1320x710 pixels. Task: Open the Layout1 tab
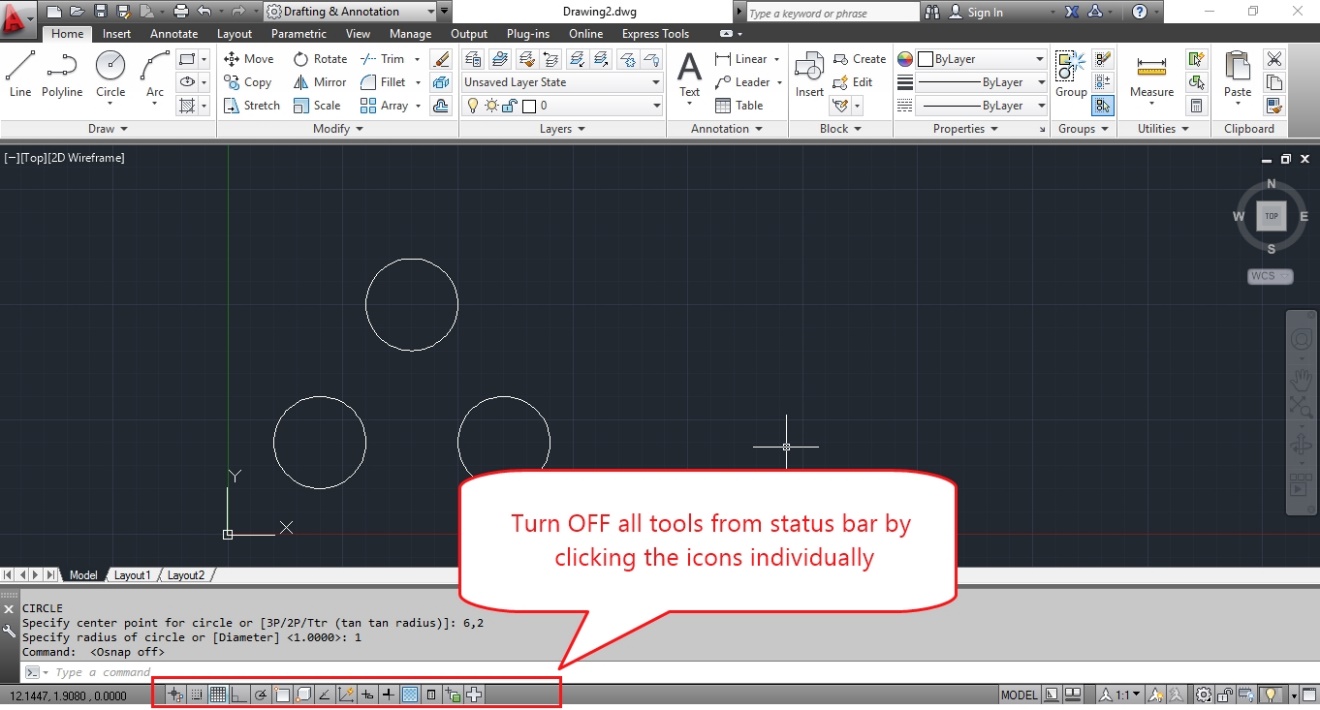click(x=132, y=575)
